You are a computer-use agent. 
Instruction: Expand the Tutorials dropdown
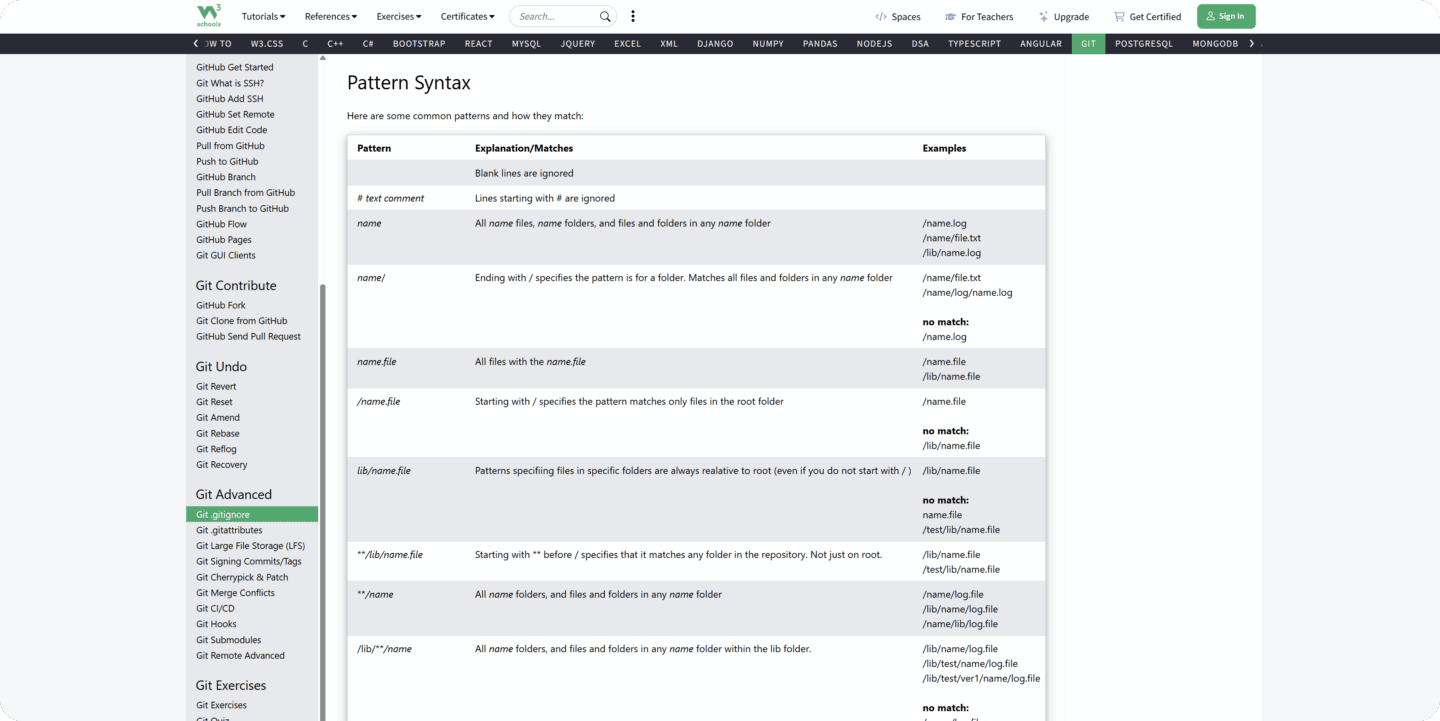[x=263, y=16]
